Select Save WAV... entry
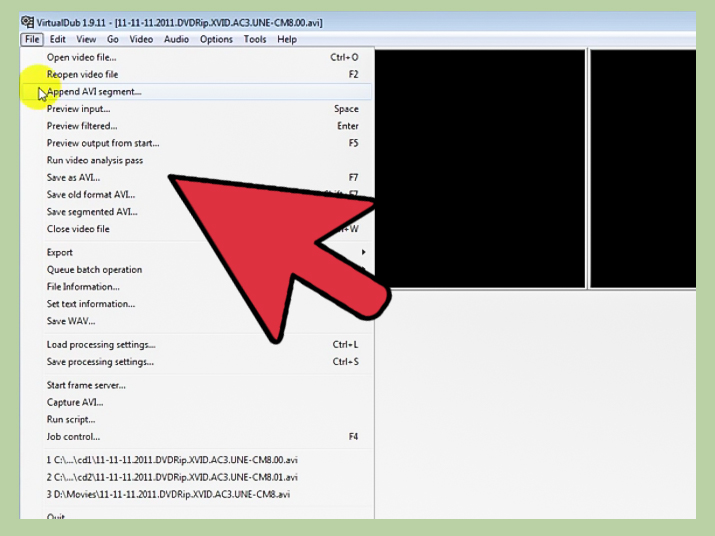The height and width of the screenshot is (536, 715). [71, 321]
